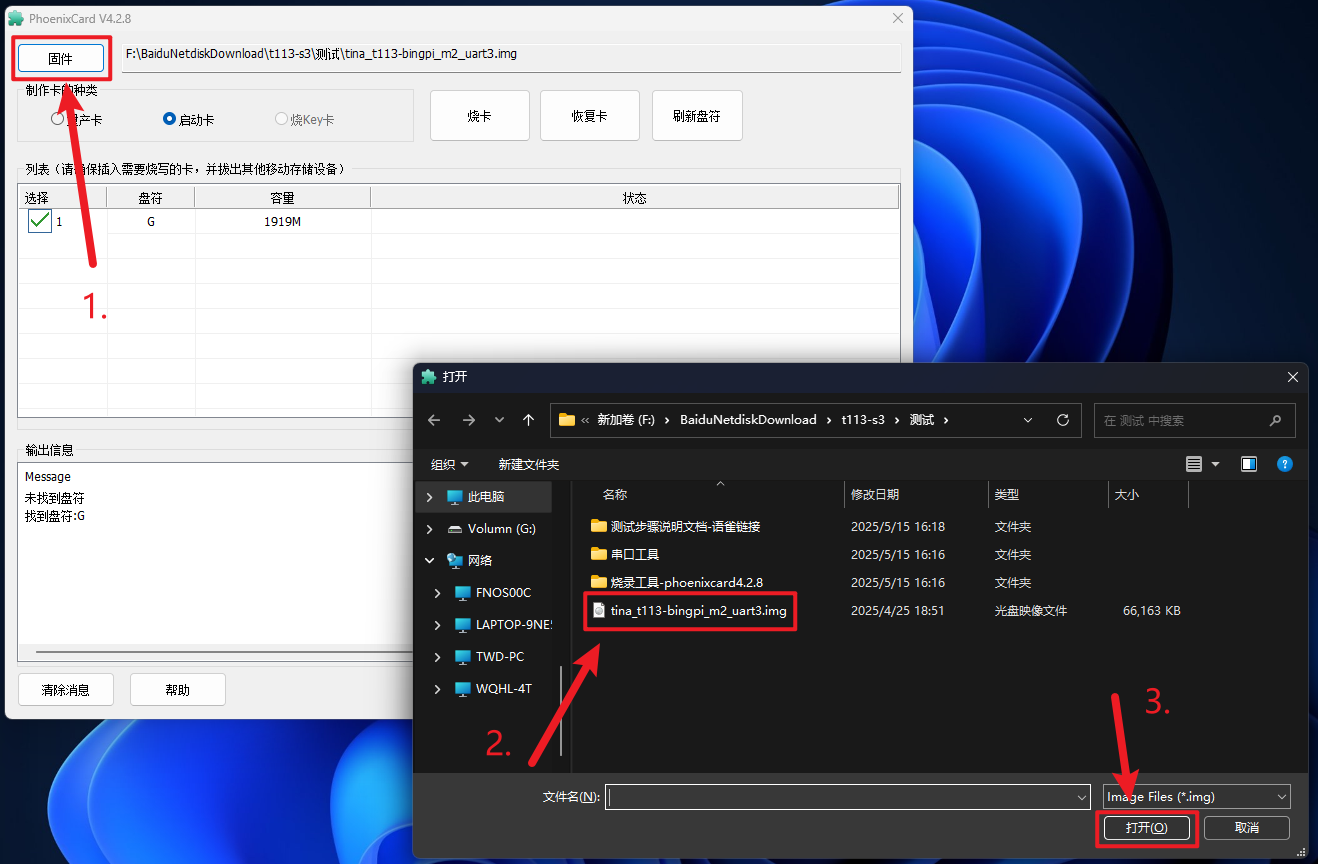Click the 打开(O) button
Image resolution: width=1318 pixels, height=864 pixels.
1146,828
